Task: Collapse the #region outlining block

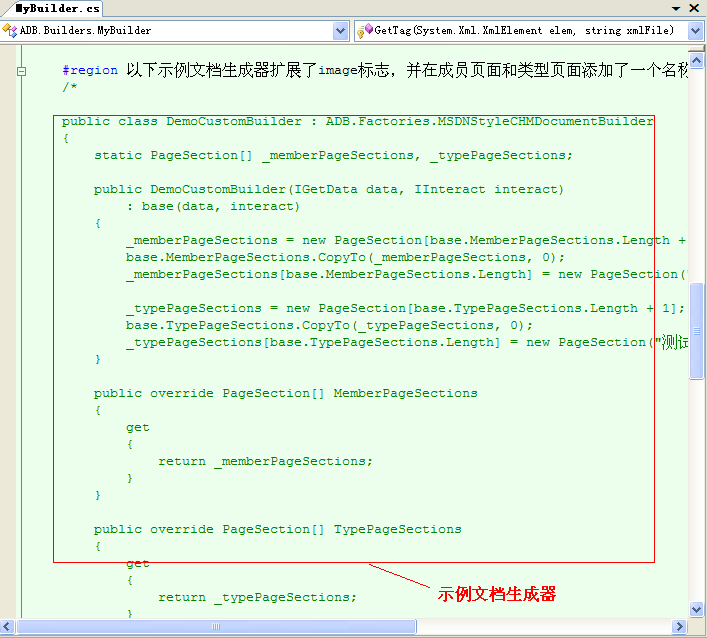Action: [x=20, y=72]
